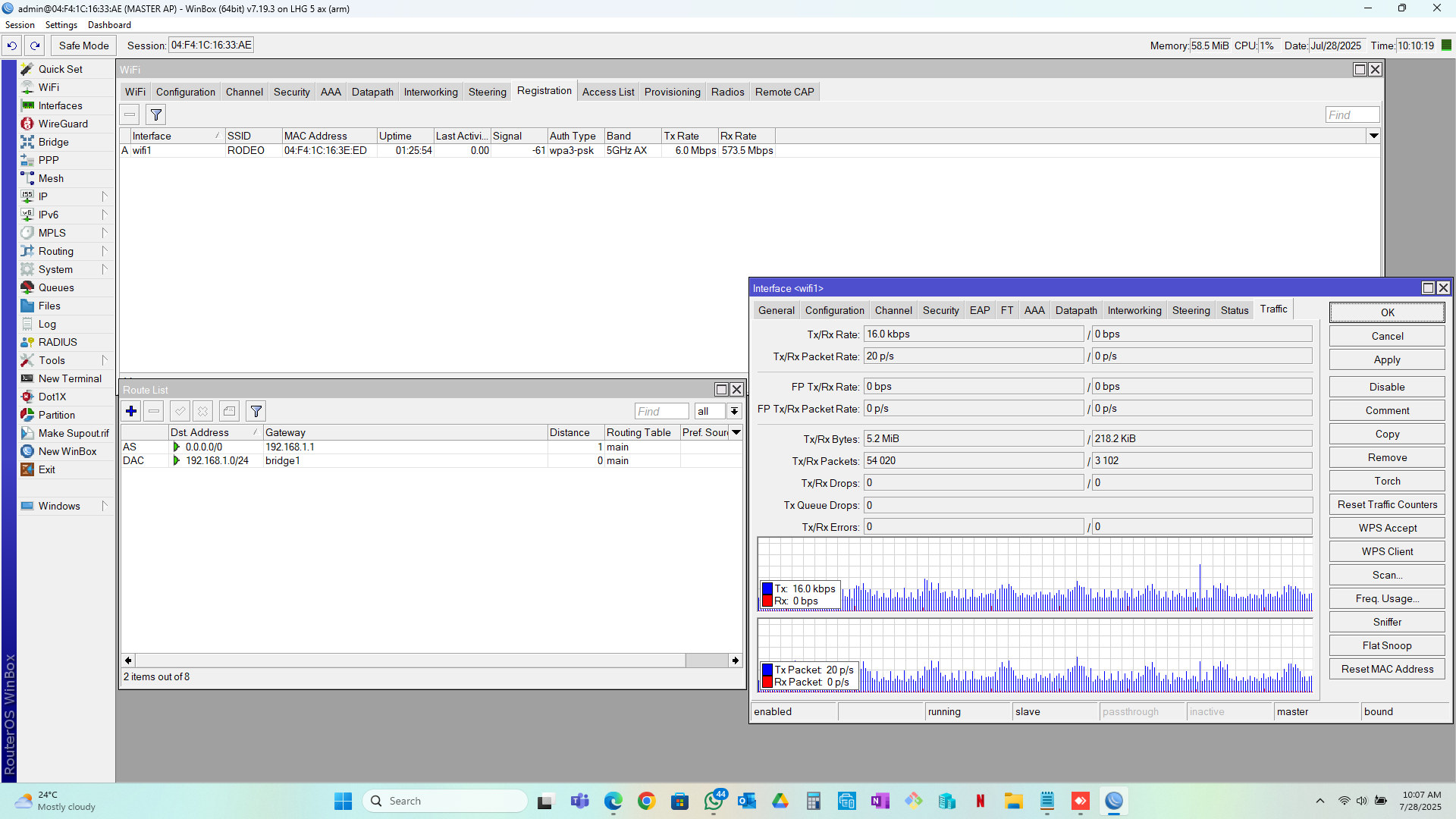Launch New WinBox

click(67, 451)
